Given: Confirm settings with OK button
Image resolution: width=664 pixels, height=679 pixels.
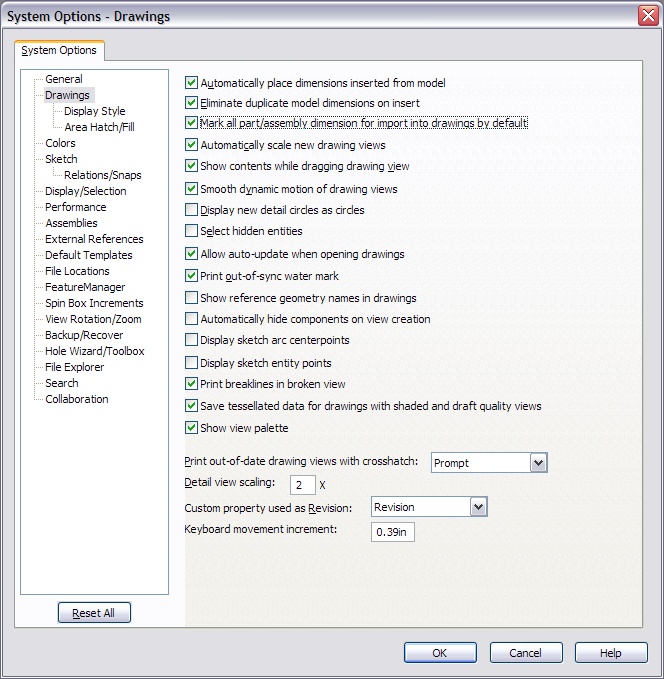Looking at the screenshot, I should click(440, 653).
